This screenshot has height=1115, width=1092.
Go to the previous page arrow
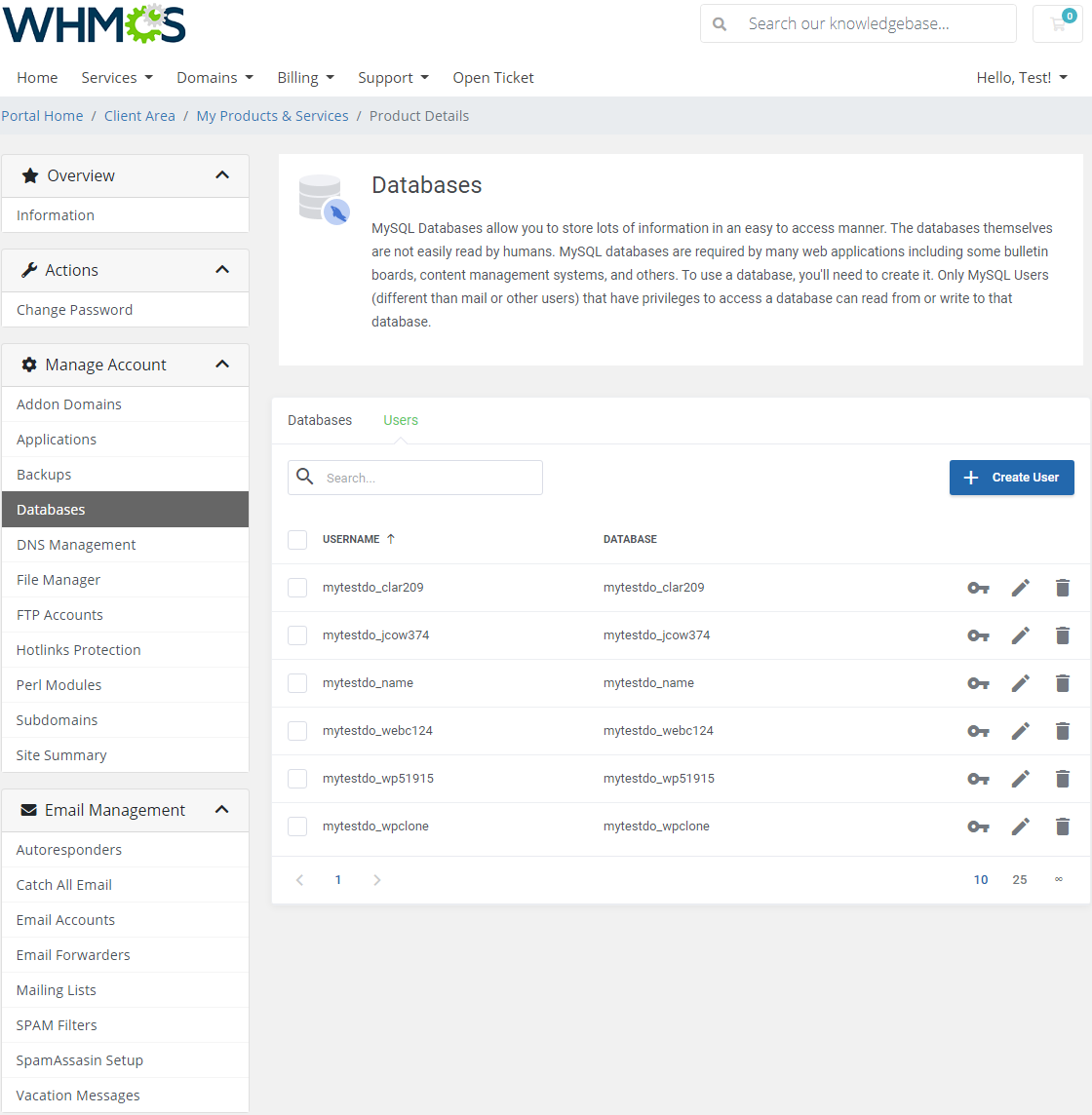[299, 880]
